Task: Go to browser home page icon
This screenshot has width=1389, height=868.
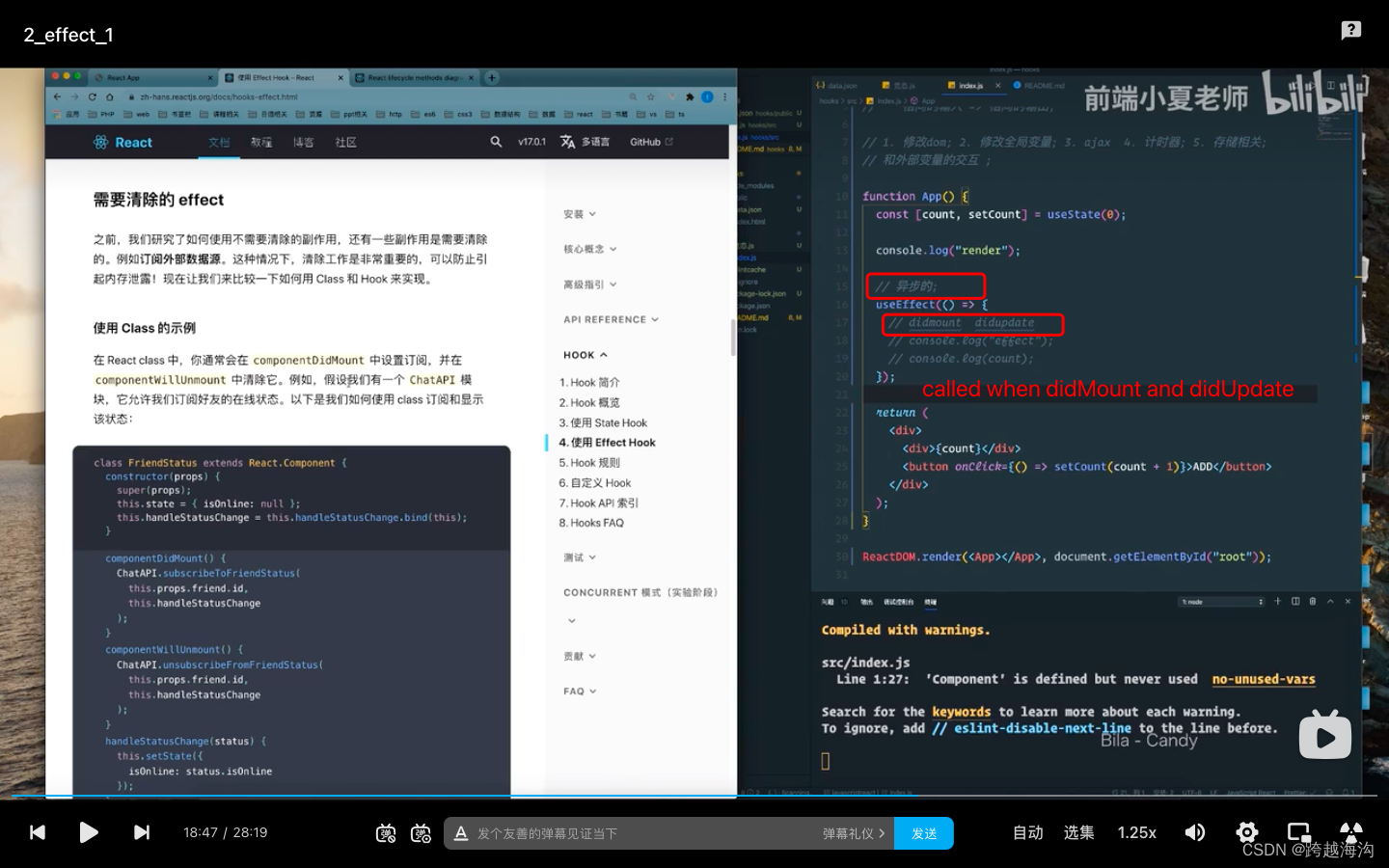Action: click(x=110, y=96)
